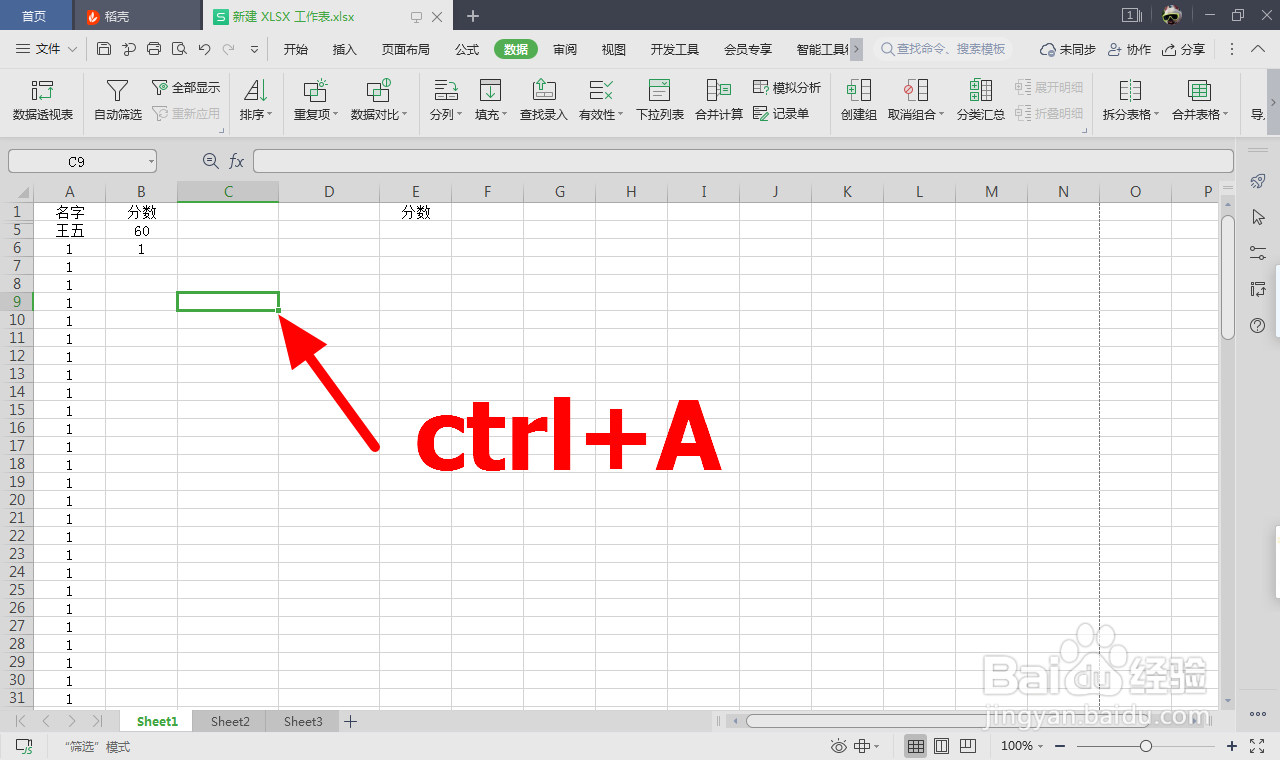Open the 数据透视表 (PivotTable) tool
The image size is (1280, 760).
coord(42,100)
